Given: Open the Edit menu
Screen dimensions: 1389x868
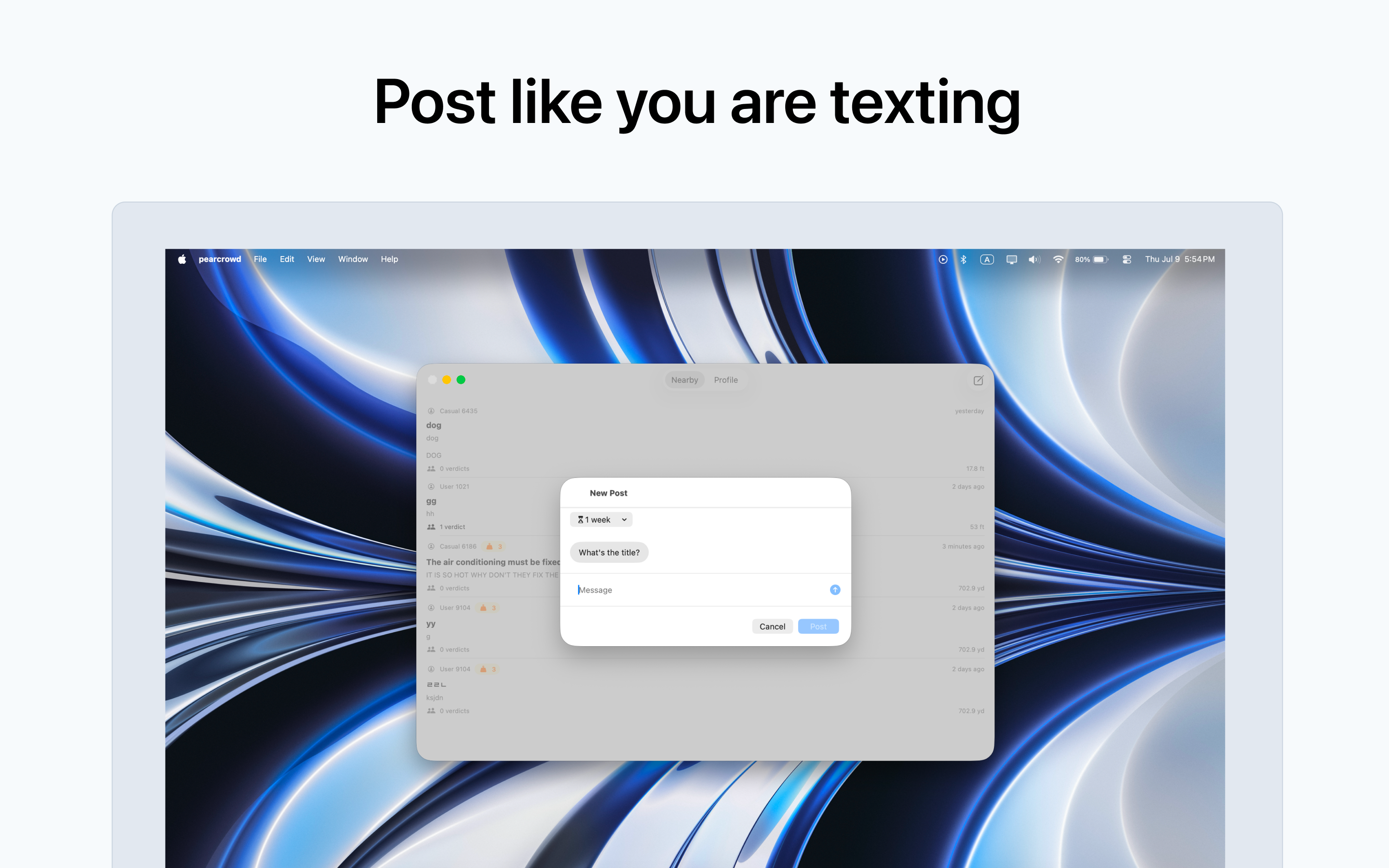Looking at the screenshot, I should (x=286, y=259).
